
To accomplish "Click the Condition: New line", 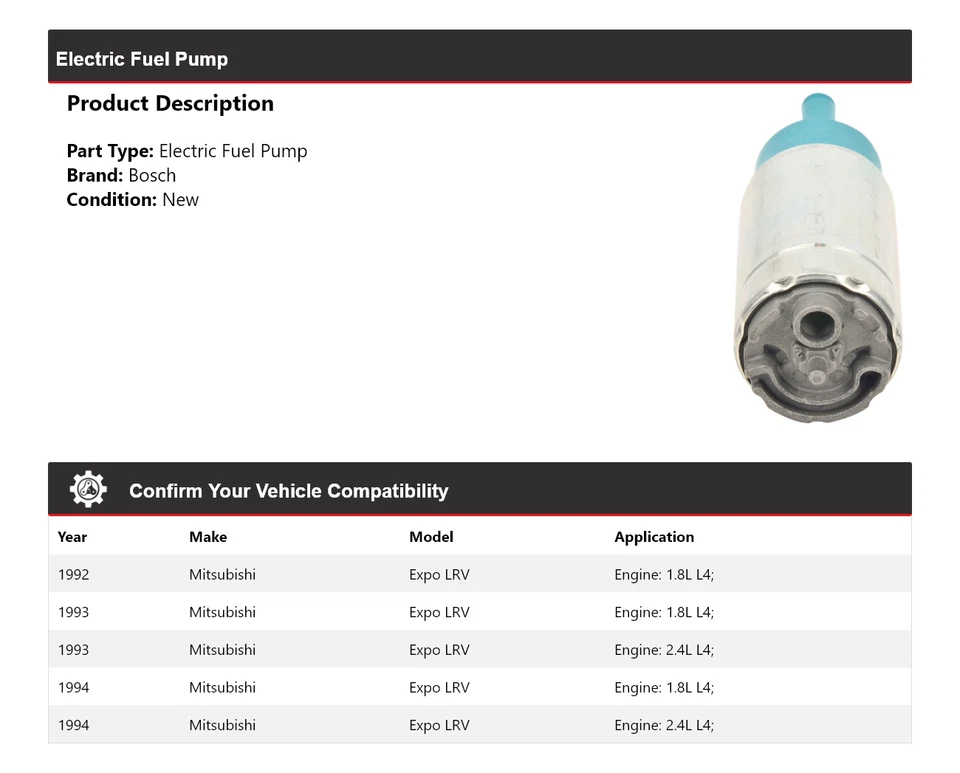I will [133, 199].
